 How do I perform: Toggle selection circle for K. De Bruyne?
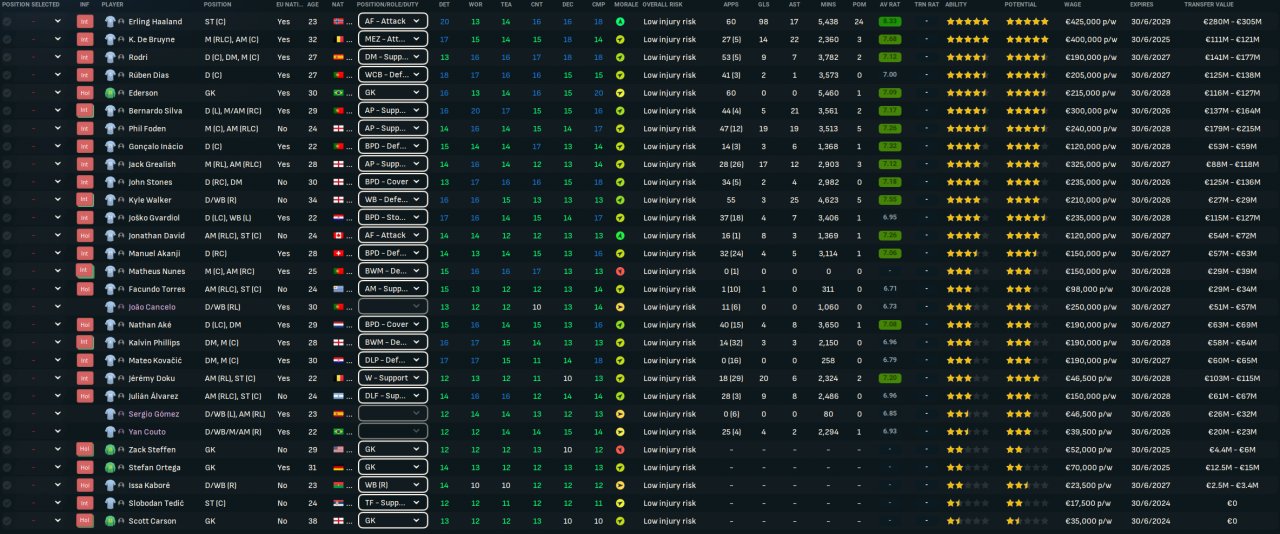[8, 39]
